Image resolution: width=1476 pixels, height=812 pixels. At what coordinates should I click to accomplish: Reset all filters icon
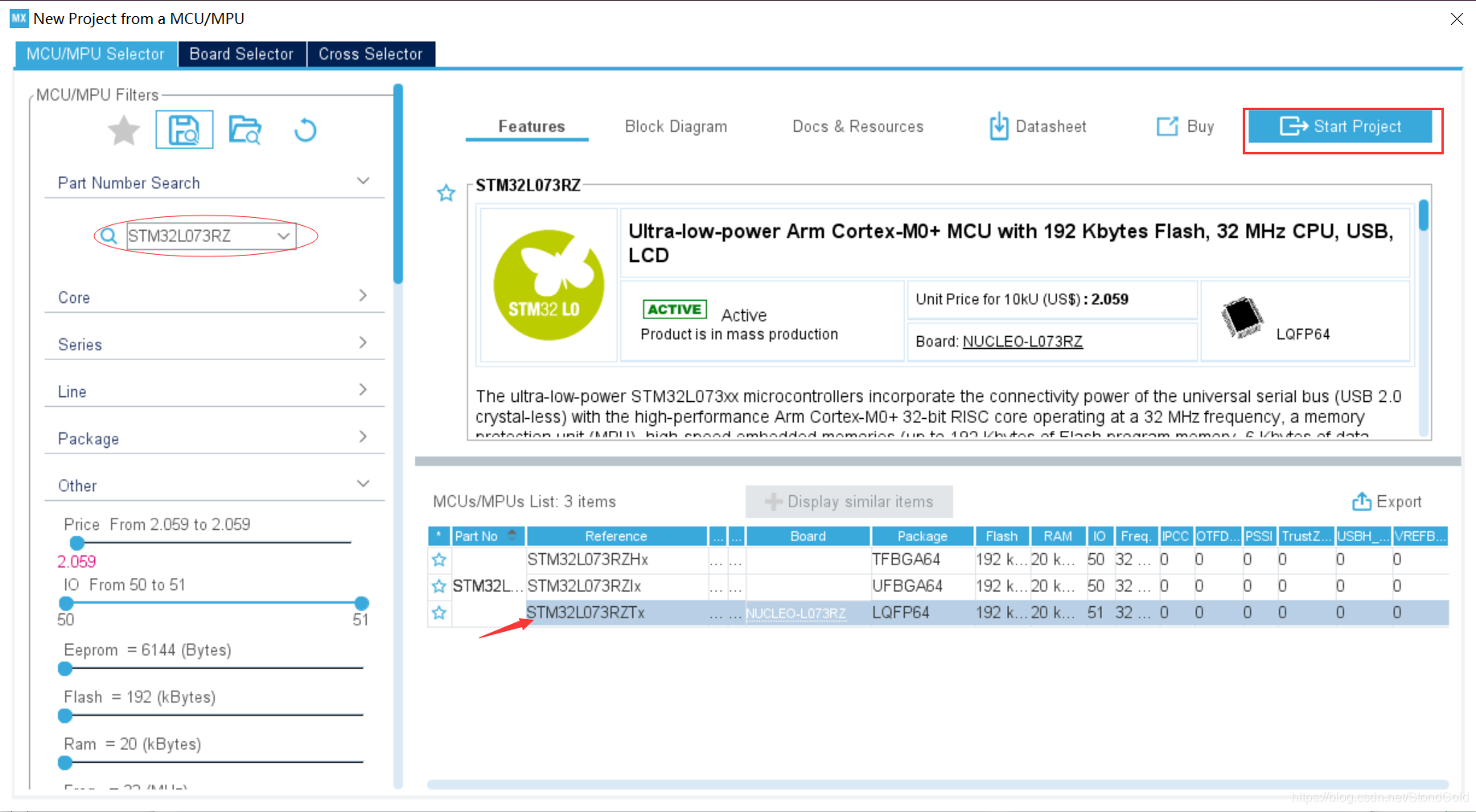(305, 129)
